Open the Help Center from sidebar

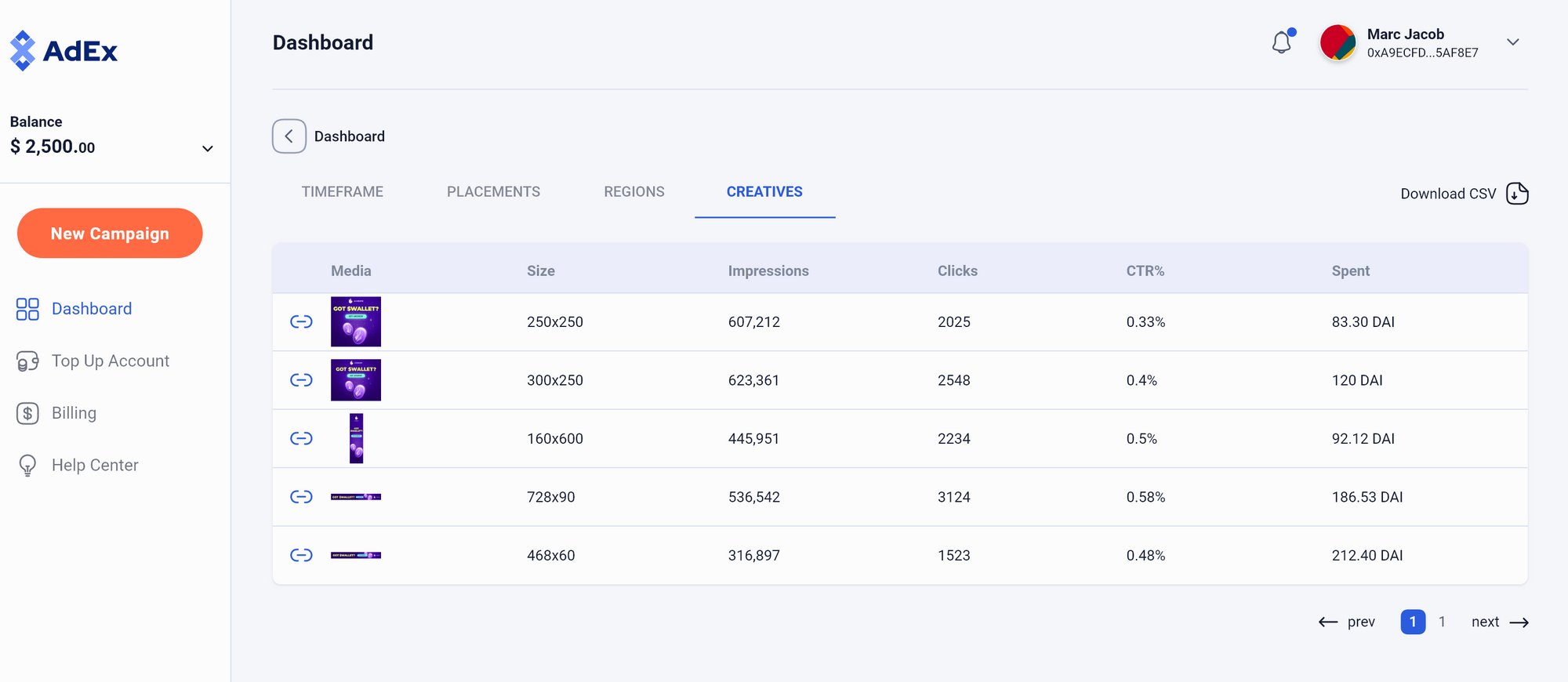(x=94, y=466)
